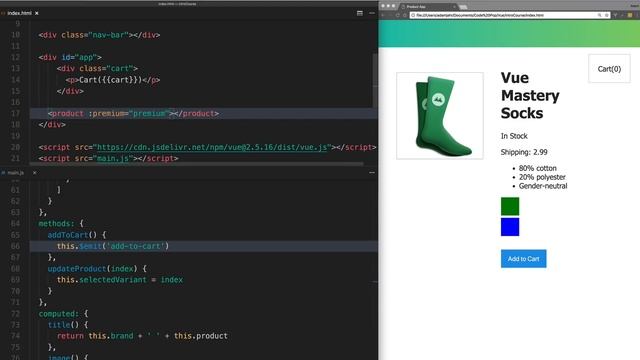
Task: Open the more actions menu of main.js pane
Action: coord(372,173)
